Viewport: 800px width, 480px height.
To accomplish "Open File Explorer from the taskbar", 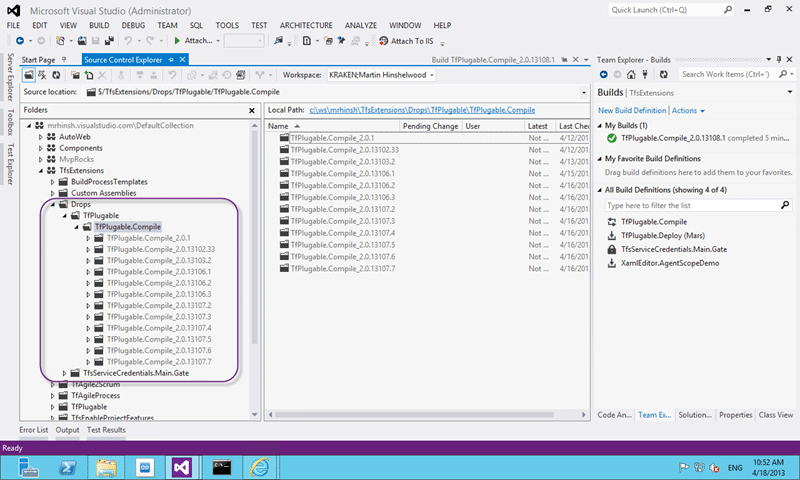I will [106, 467].
